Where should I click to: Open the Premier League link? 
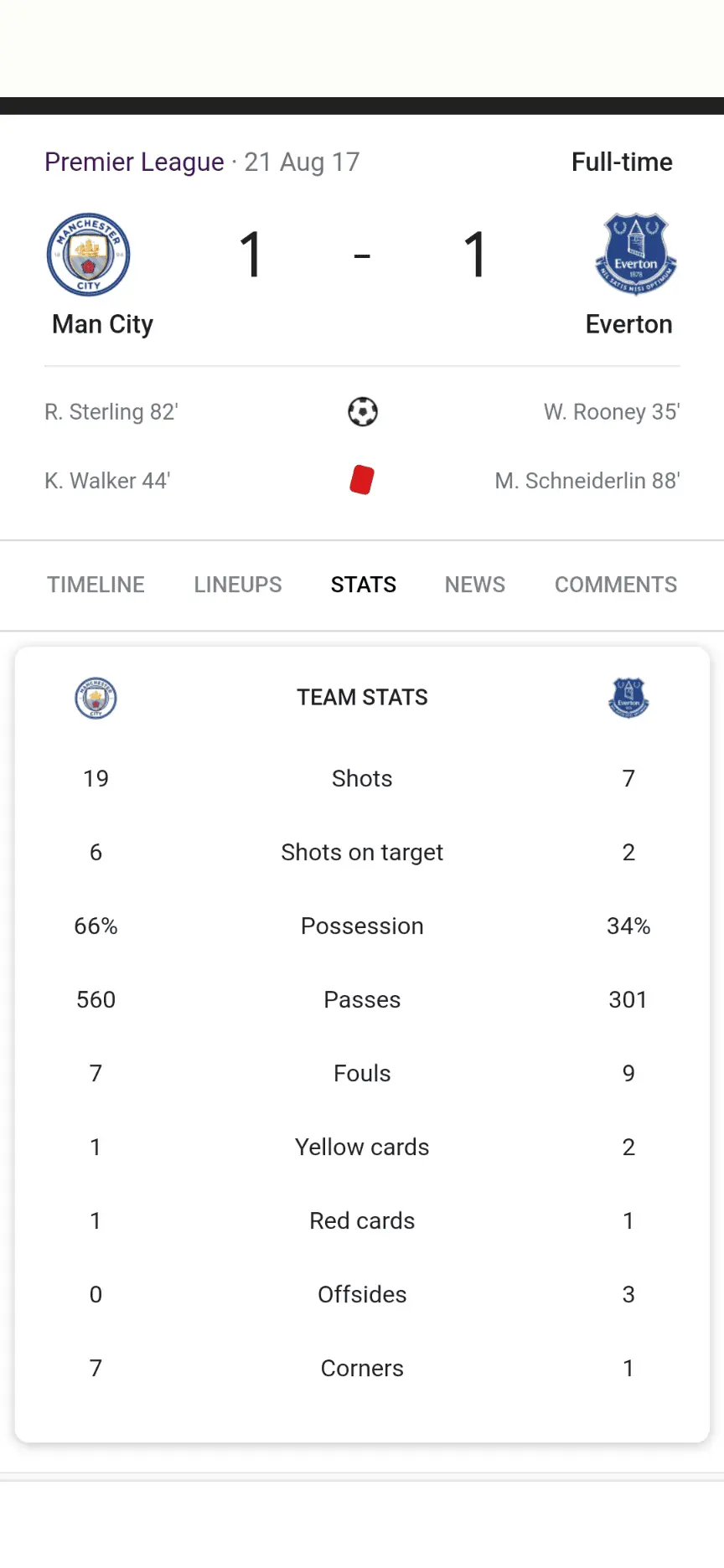pyautogui.click(x=134, y=162)
